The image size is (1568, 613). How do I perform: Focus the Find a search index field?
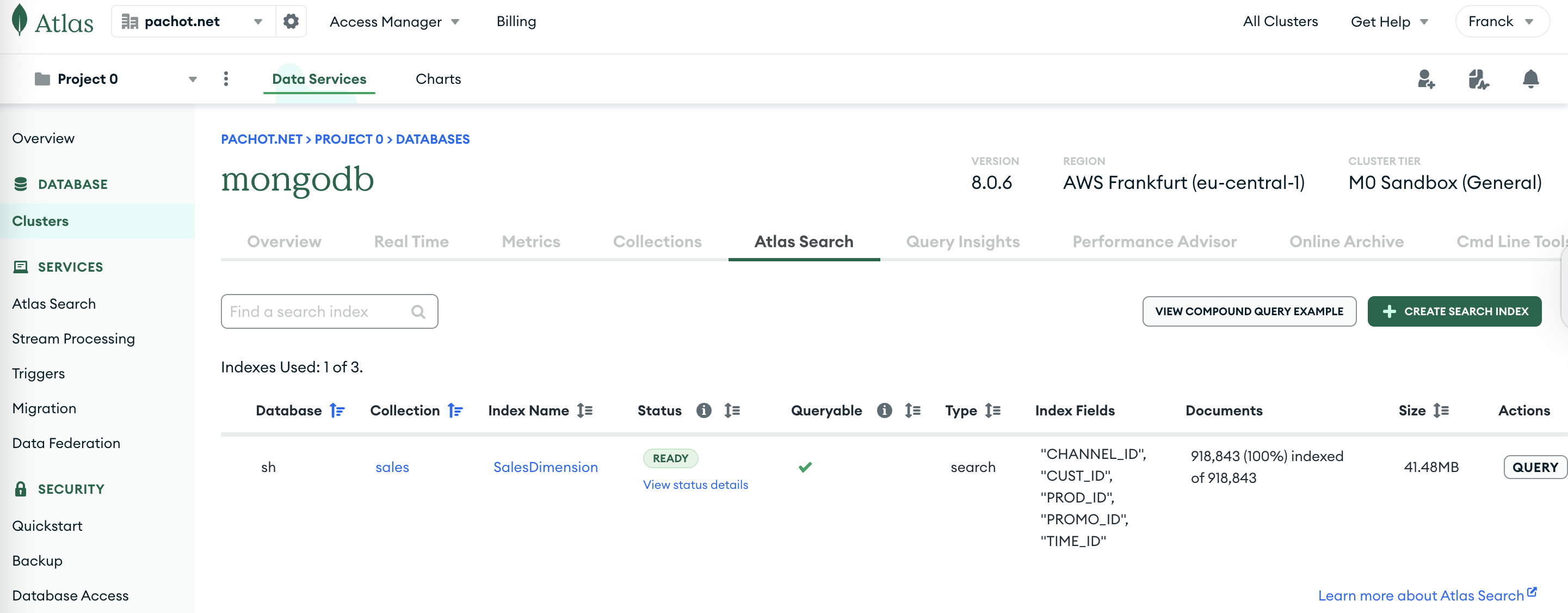[329, 311]
